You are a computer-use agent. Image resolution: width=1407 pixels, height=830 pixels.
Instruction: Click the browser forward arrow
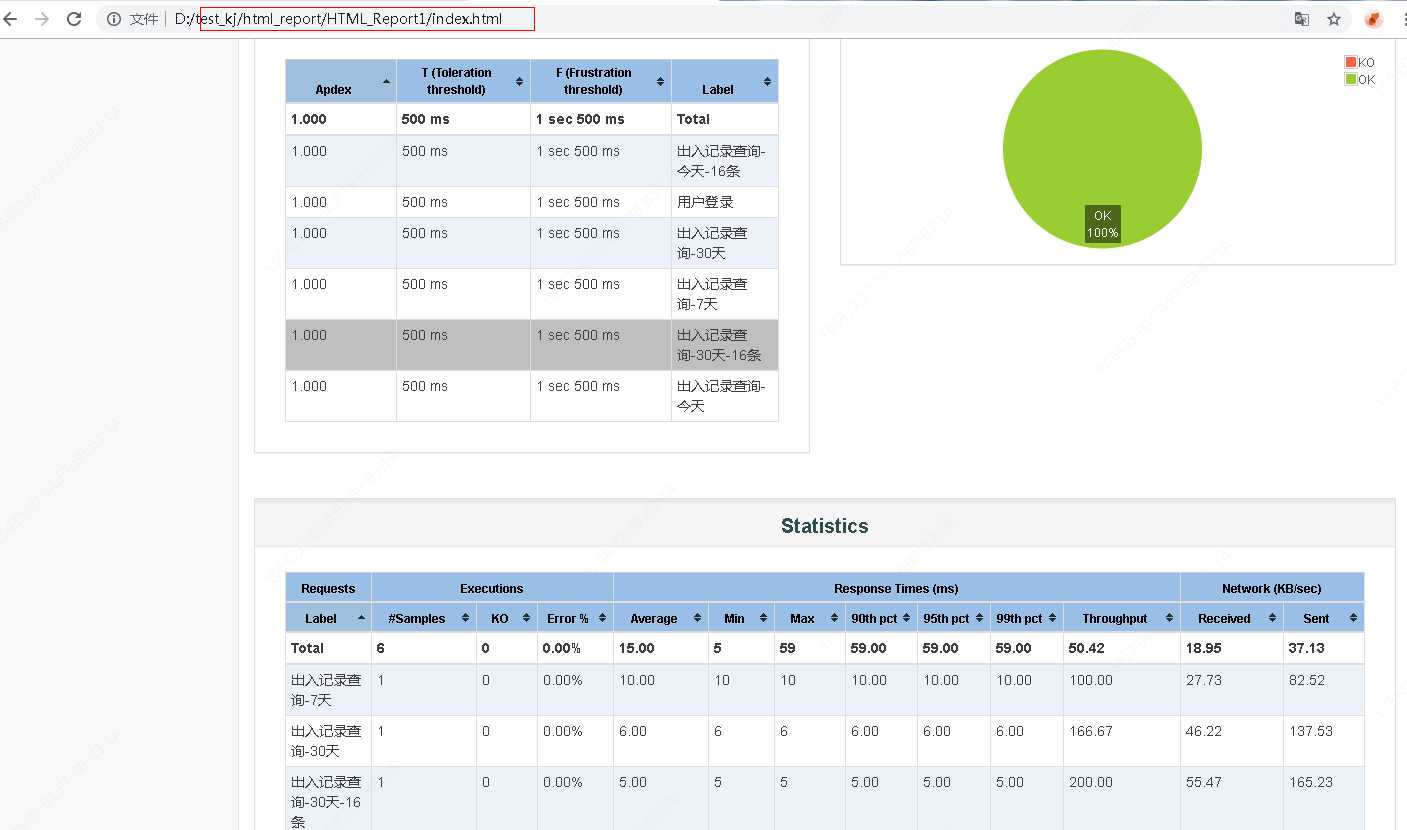(x=41, y=19)
